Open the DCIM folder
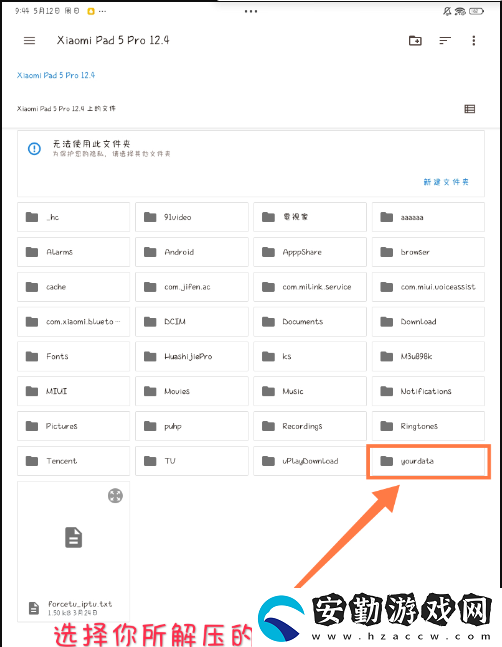Image resolution: width=502 pixels, height=647 pixels. 192,321
